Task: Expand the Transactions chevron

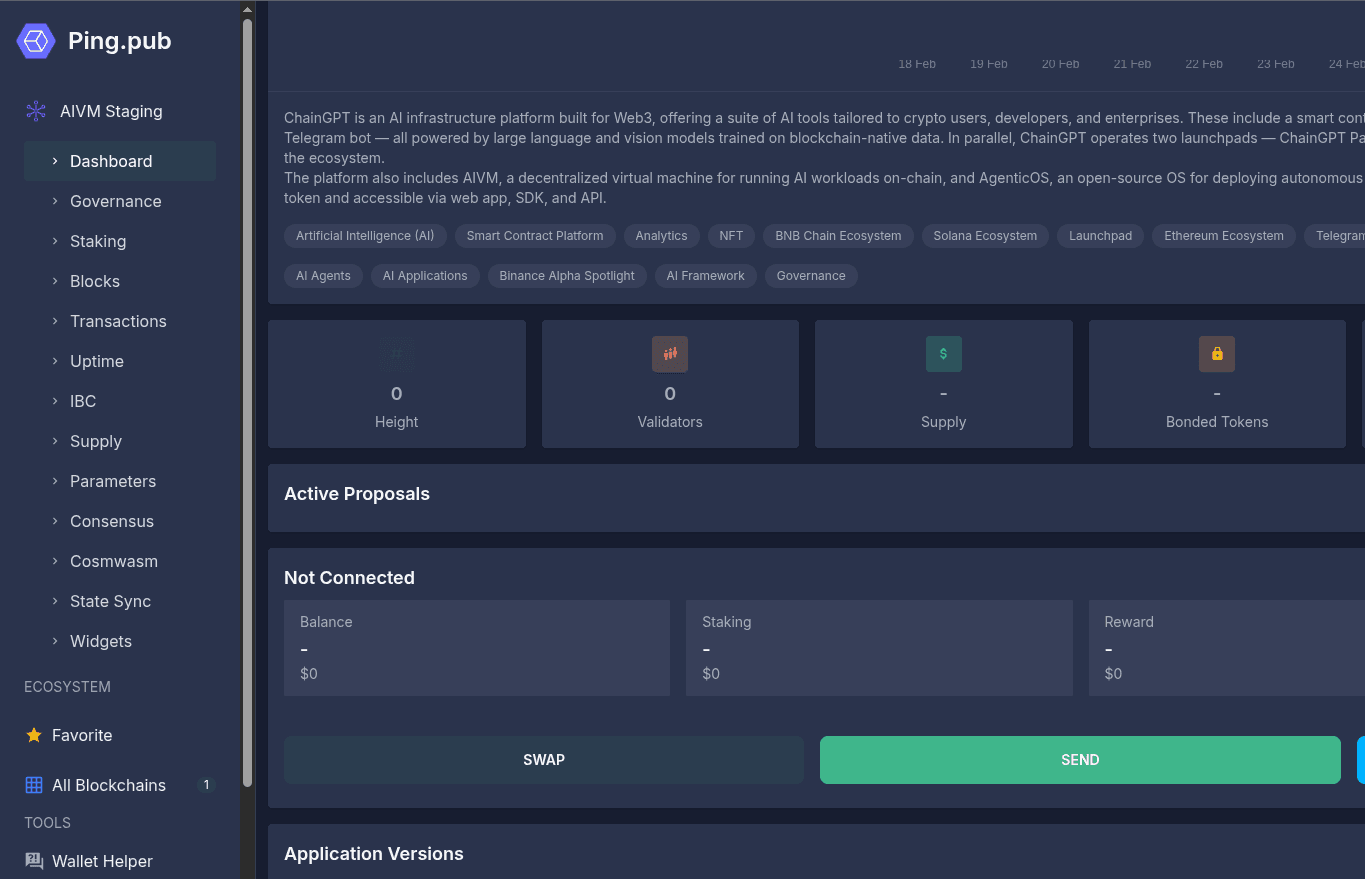Action: (55, 321)
